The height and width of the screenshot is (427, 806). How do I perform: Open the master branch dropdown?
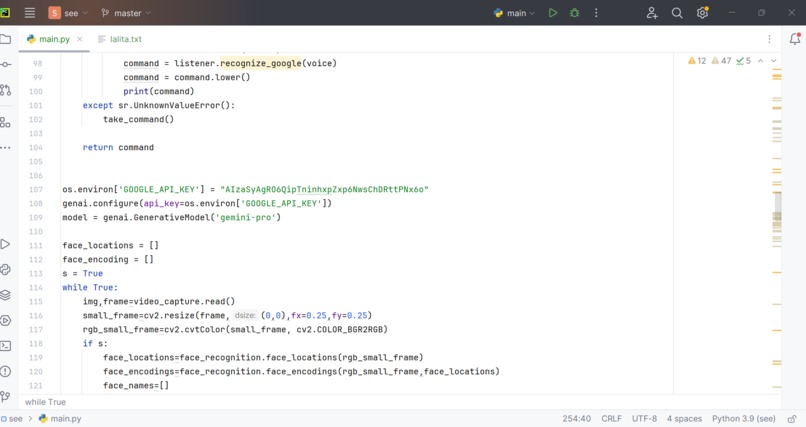pyautogui.click(x=126, y=13)
